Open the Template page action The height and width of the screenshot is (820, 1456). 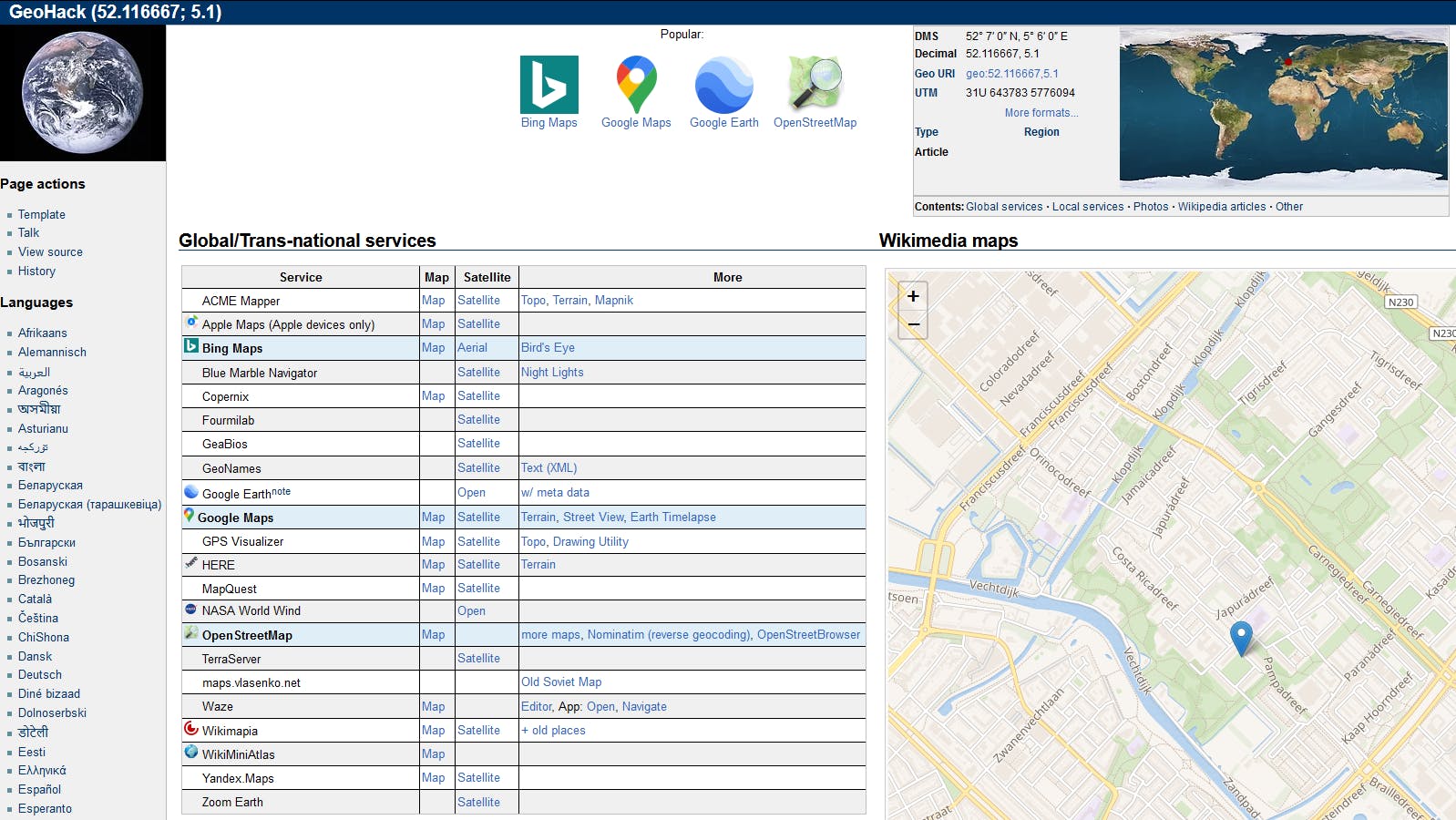(x=42, y=215)
